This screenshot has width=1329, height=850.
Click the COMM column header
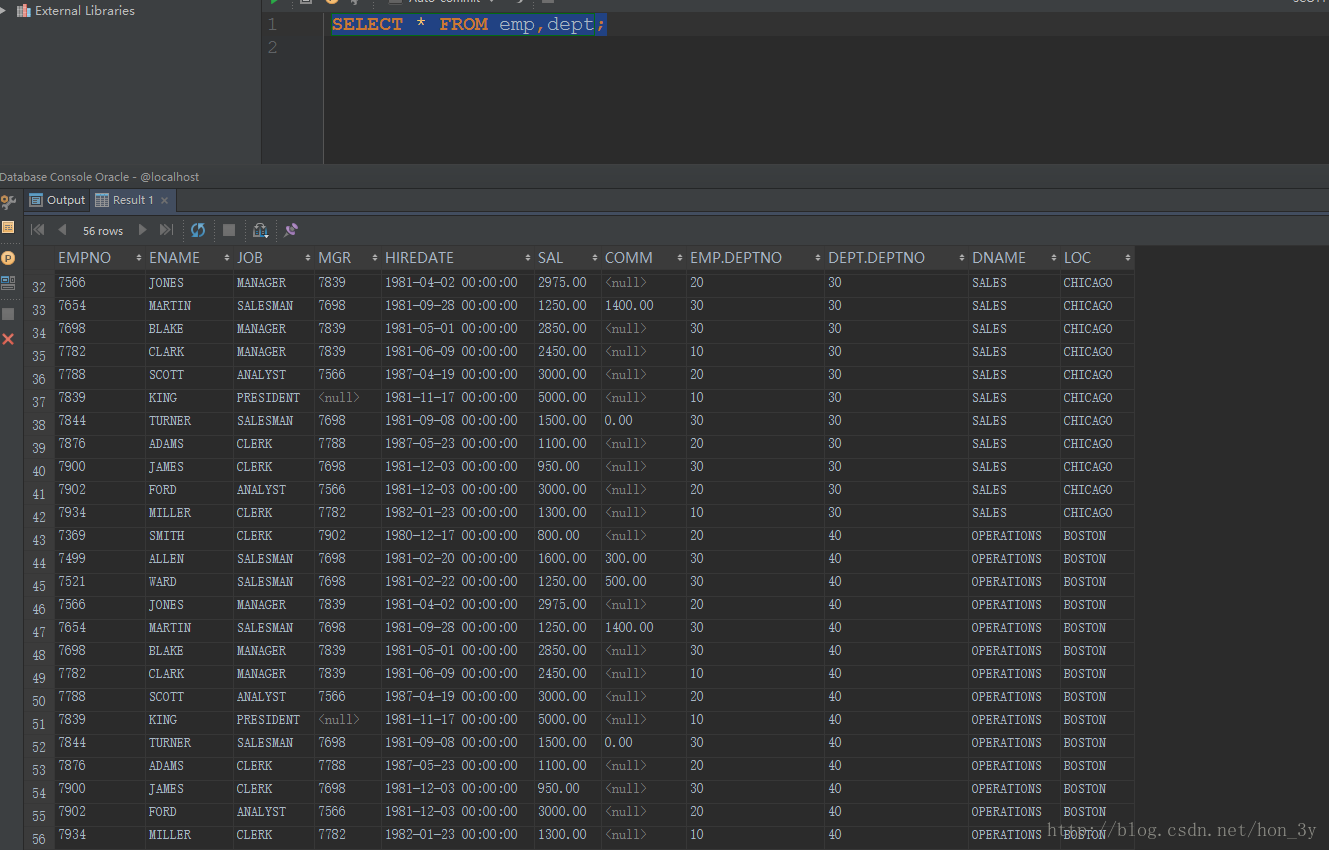point(629,258)
